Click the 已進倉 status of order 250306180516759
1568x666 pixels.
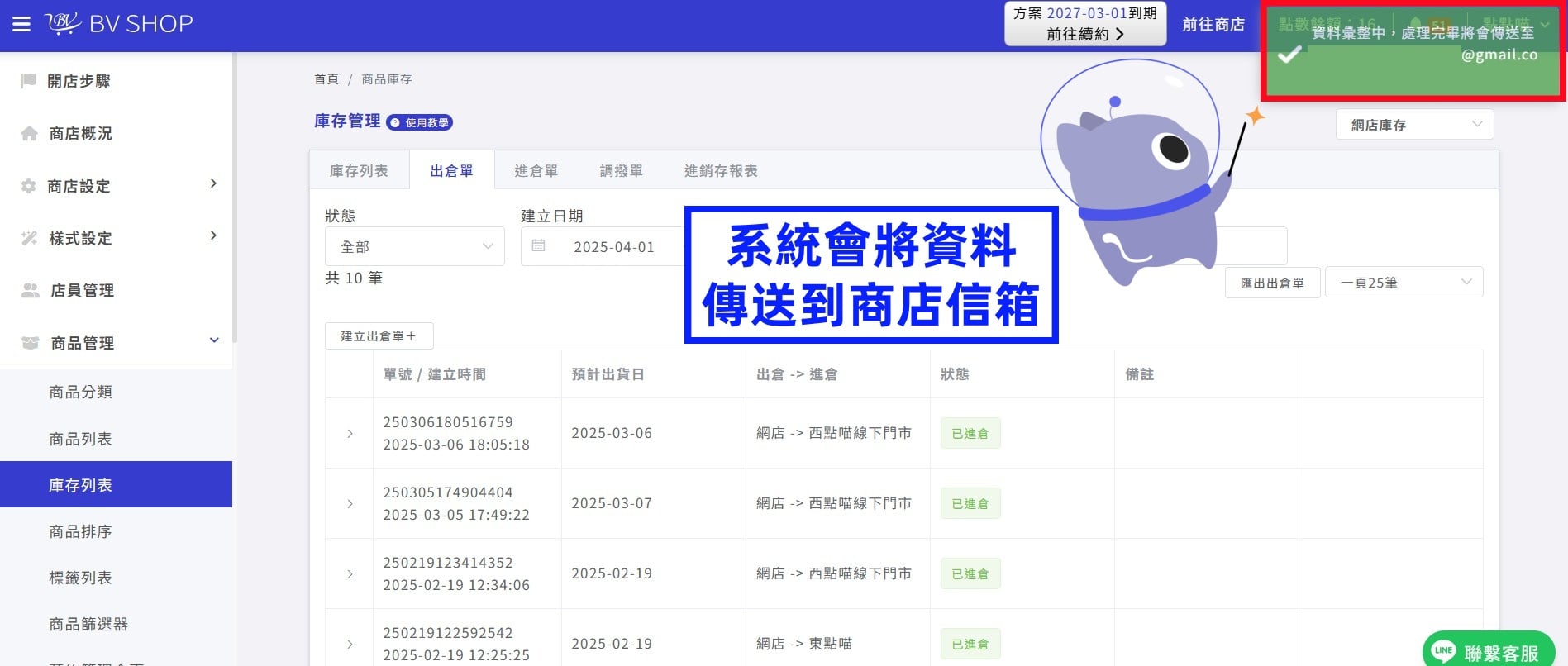[970, 433]
